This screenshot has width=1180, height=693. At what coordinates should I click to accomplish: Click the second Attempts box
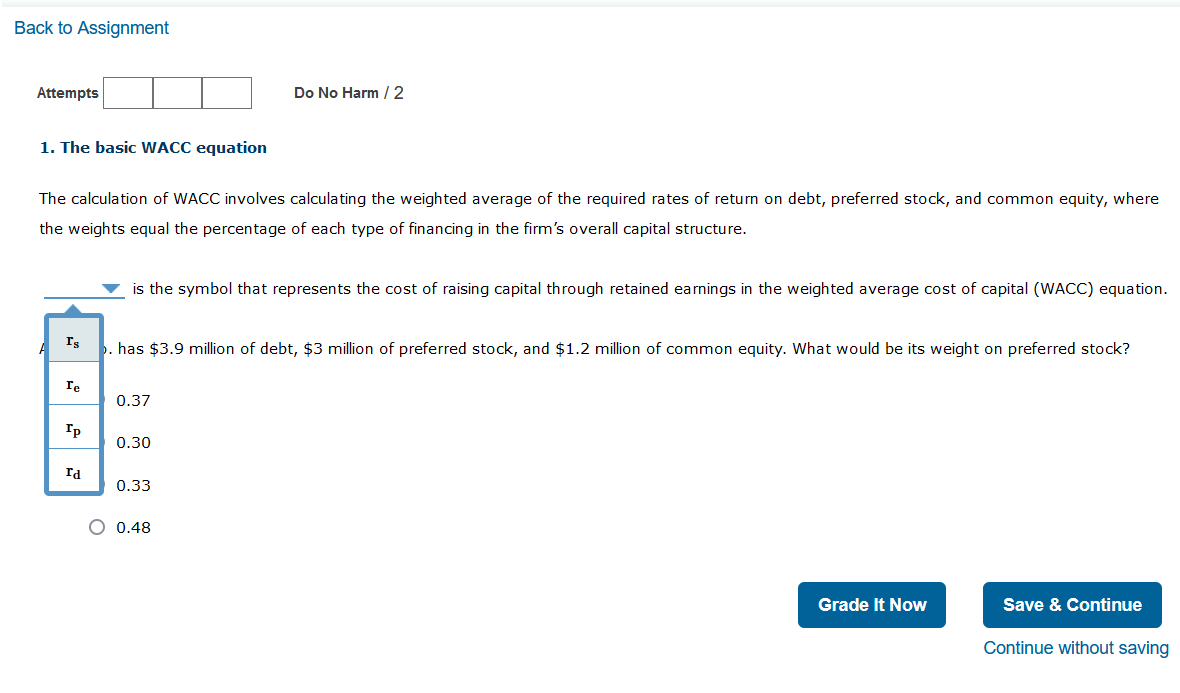coord(177,92)
